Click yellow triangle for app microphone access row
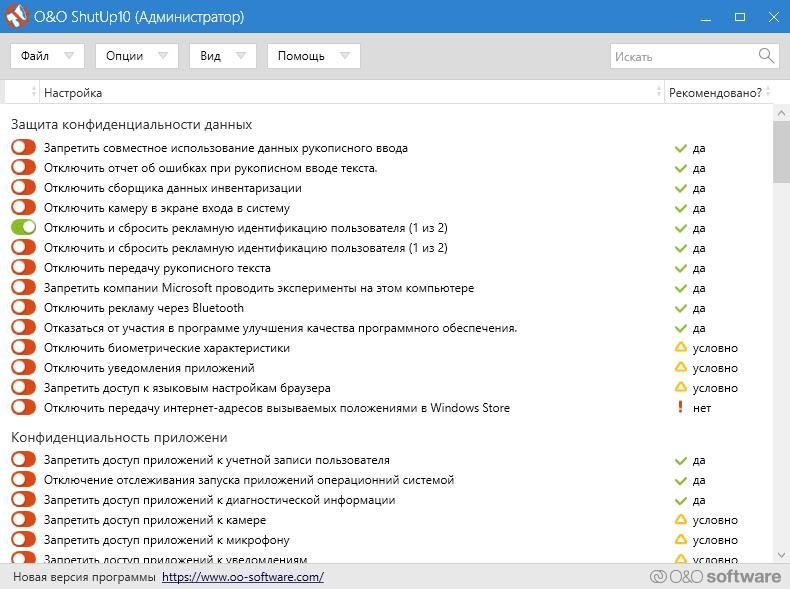 tap(681, 539)
